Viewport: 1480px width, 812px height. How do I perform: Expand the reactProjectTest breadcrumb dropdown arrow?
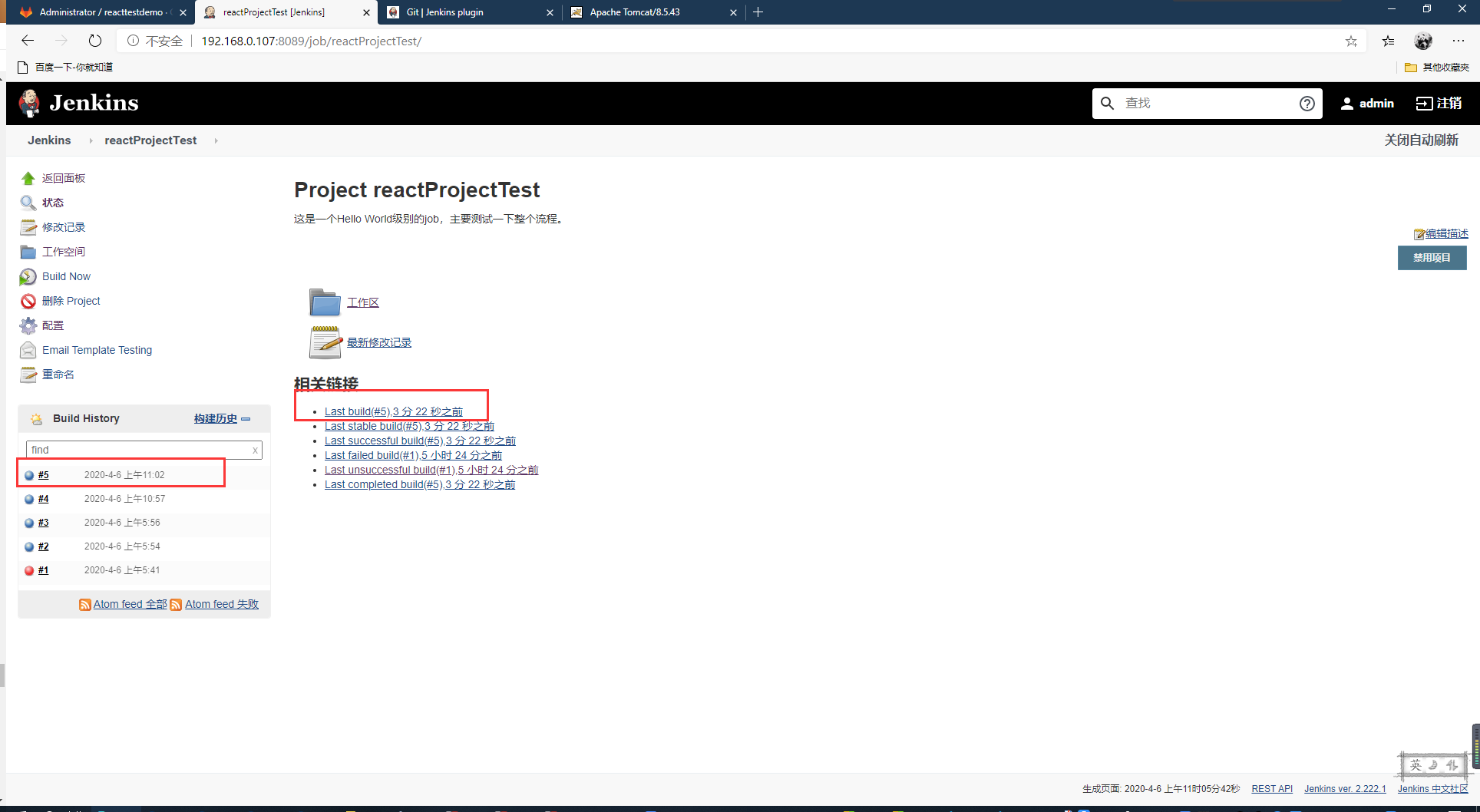point(216,140)
